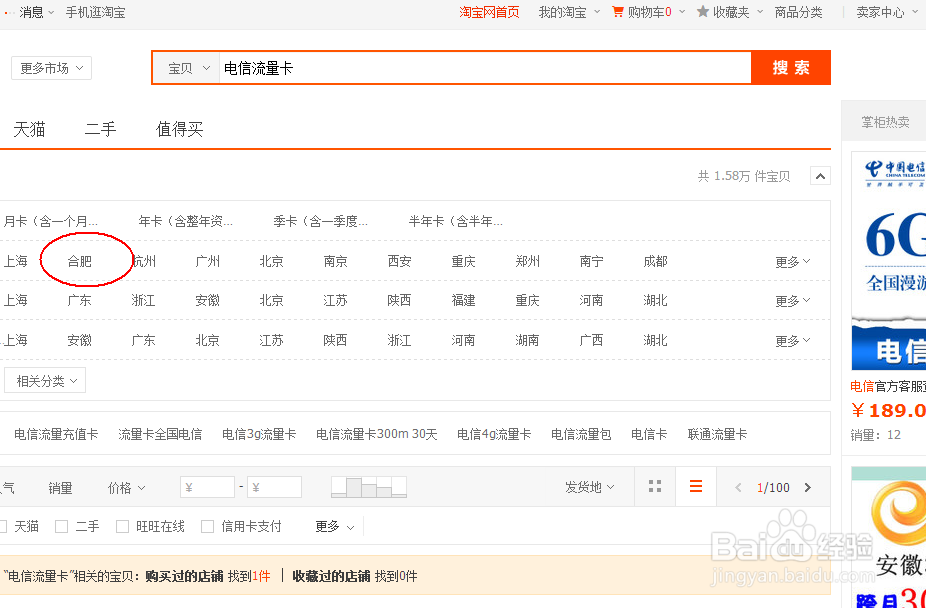Filter by 半年卡 card type

[x=456, y=221]
